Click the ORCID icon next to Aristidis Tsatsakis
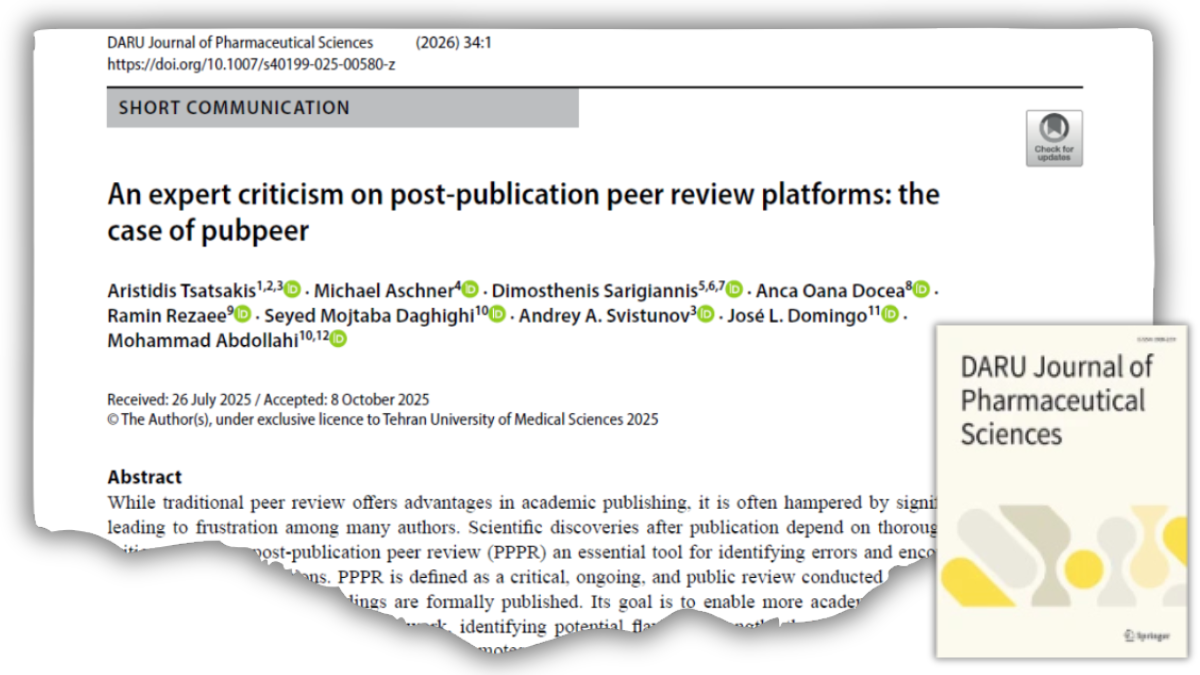Image resolution: width=1200 pixels, height=675 pixels. [292, 290]
